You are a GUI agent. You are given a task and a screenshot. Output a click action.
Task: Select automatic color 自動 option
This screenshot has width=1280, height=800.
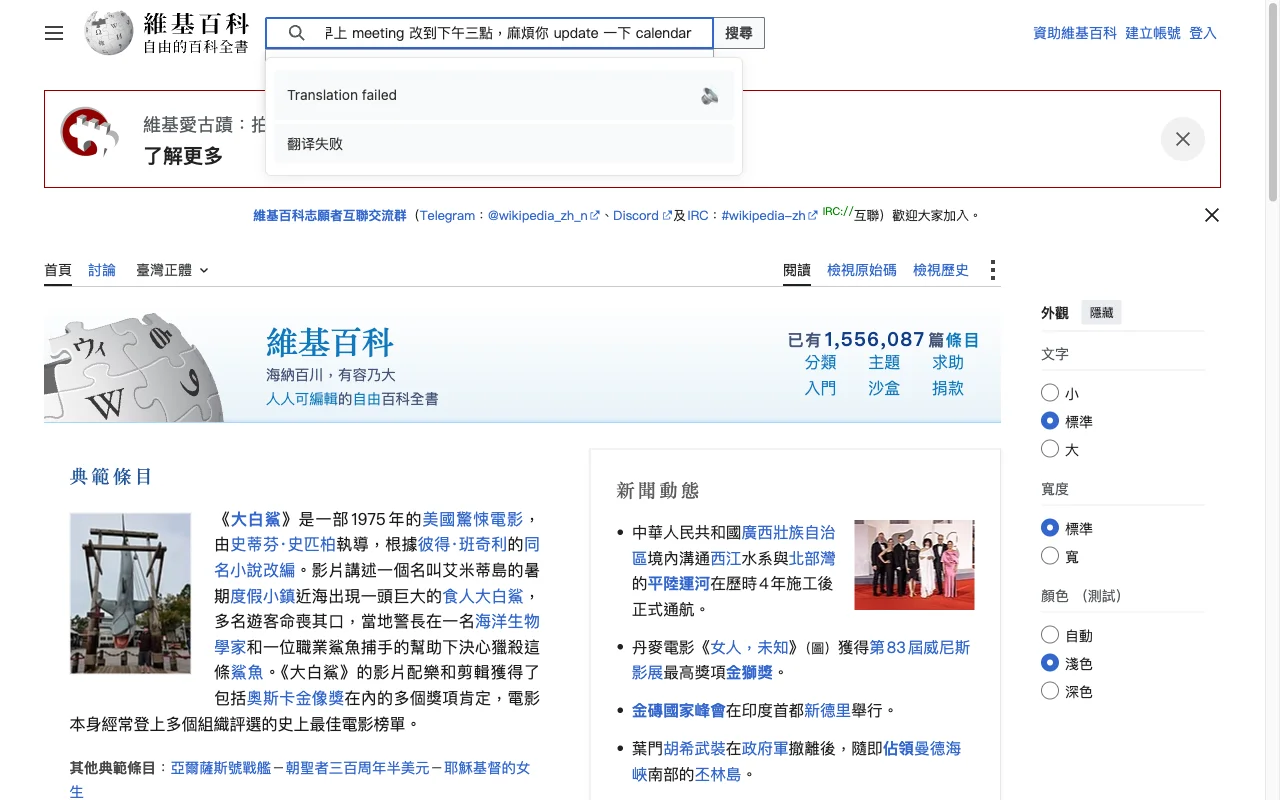(1050, 634)
